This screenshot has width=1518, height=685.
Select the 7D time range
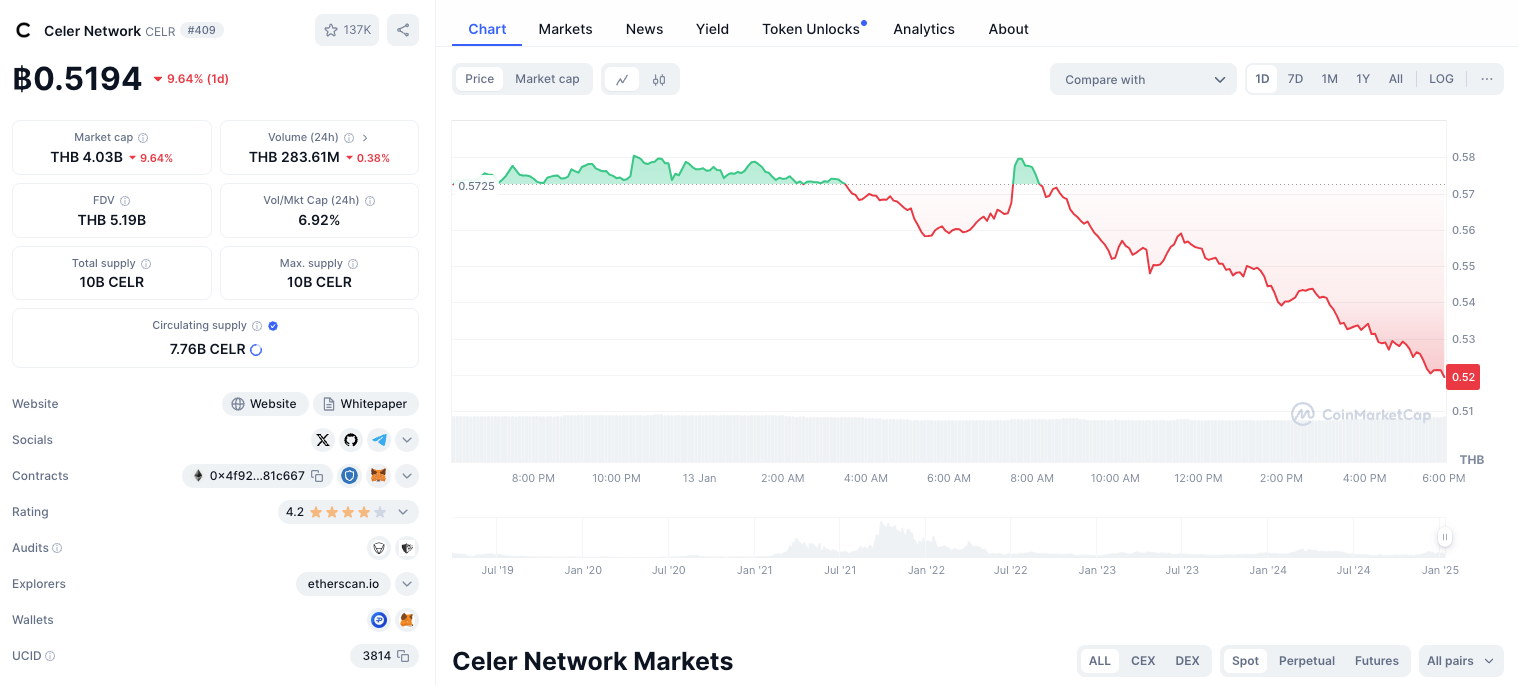(1295, 79)
